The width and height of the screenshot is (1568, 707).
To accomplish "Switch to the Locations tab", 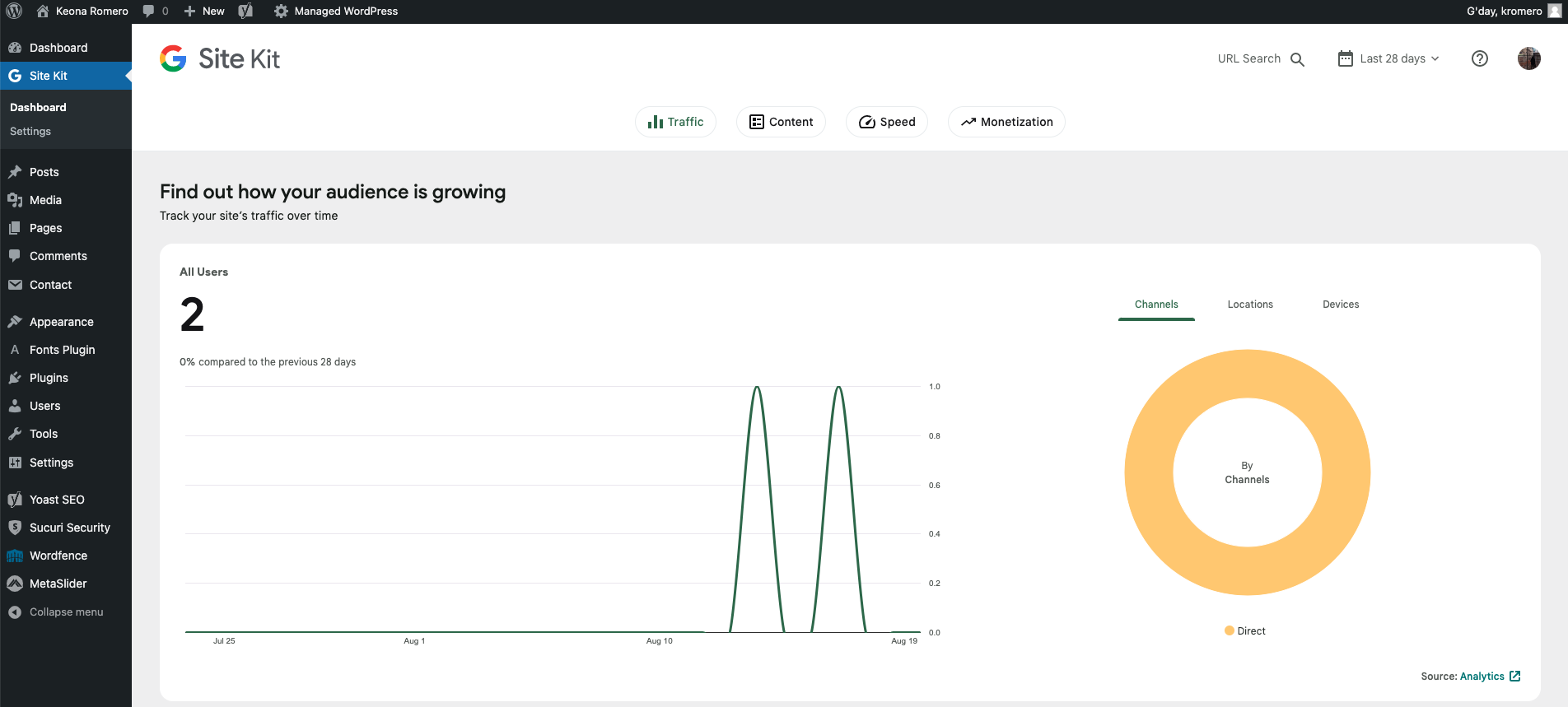I will click(x=1250, y=305).
